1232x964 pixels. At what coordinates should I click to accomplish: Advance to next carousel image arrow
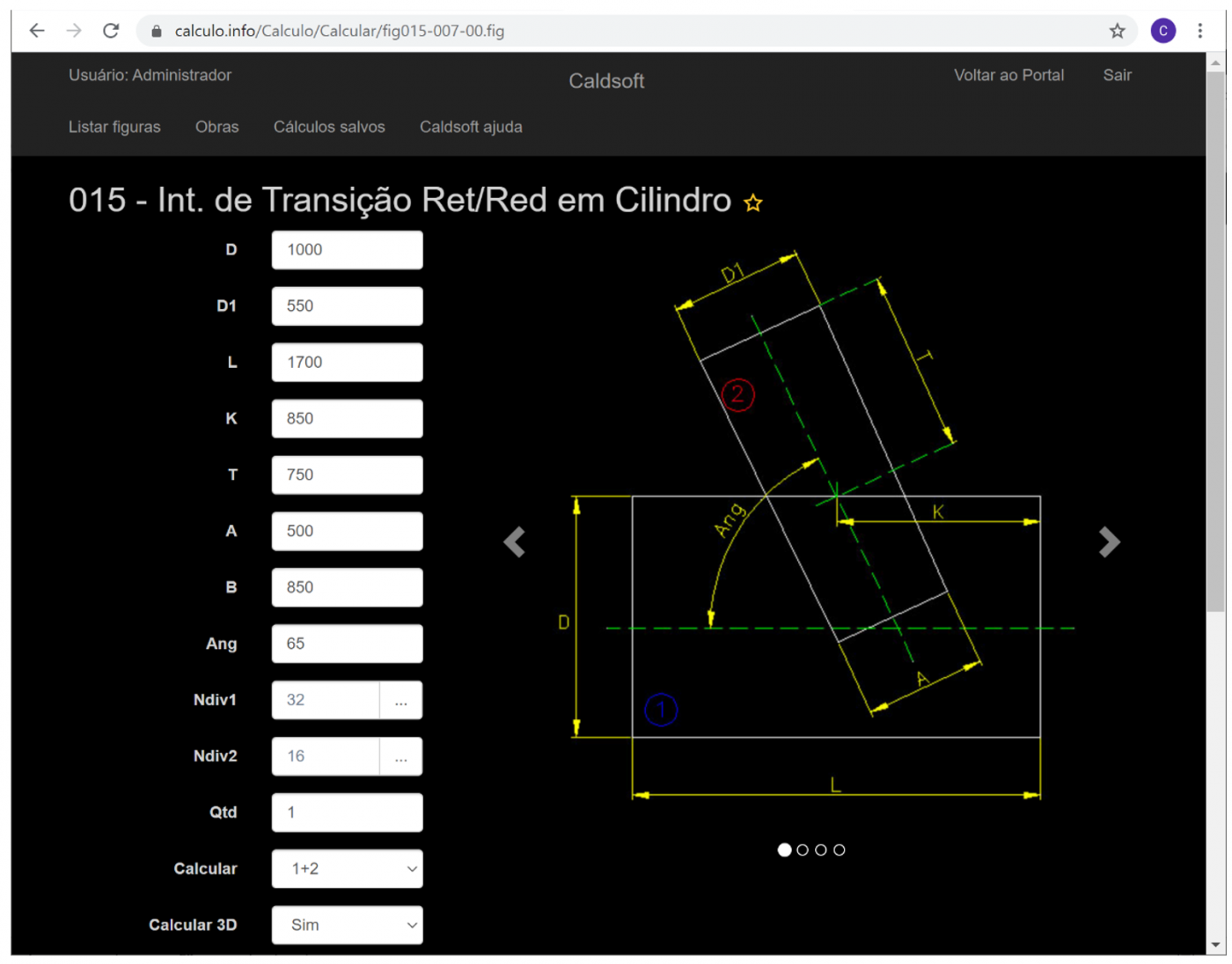[1109, 542]
